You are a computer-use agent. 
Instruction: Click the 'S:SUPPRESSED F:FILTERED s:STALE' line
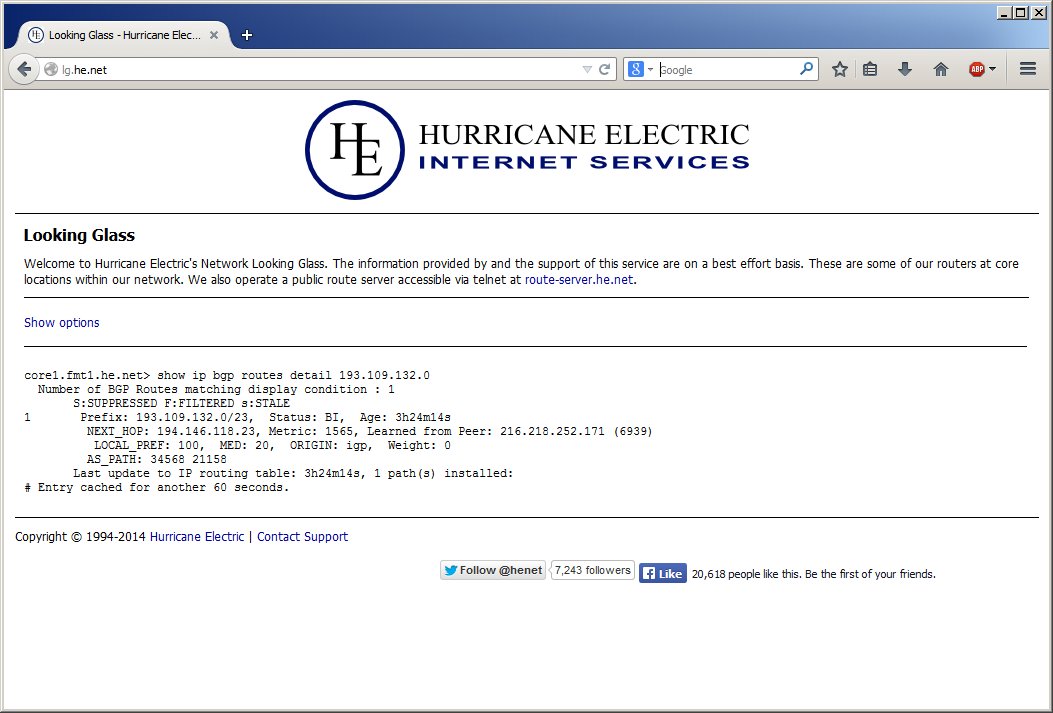tap(181, 403)
